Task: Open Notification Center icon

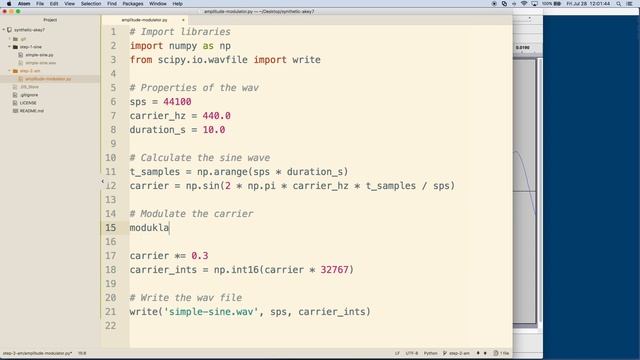Action: coord(630,4)
